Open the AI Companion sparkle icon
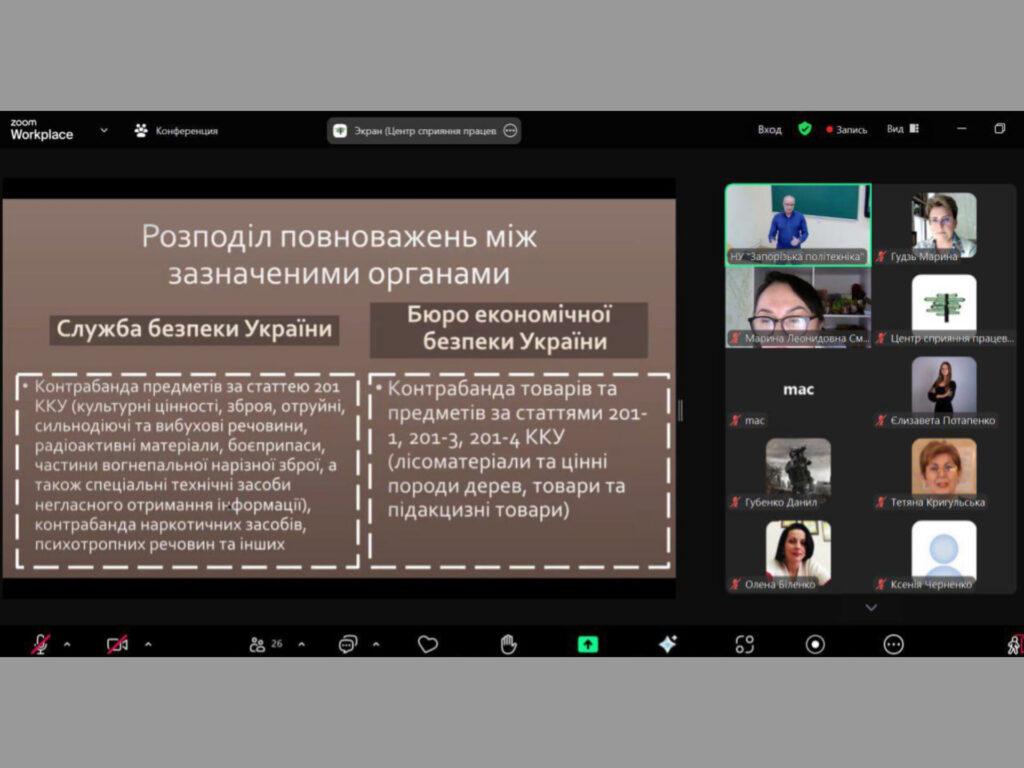 point(668,644)
